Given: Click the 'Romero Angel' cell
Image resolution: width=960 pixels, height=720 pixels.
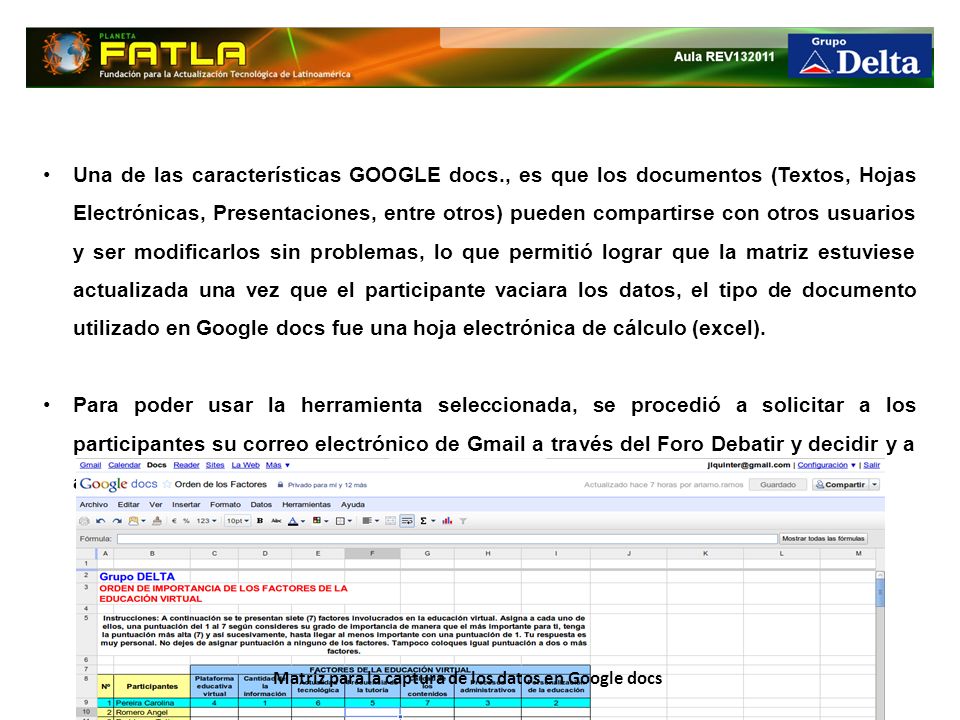Looking at the screenshot, I should pos(152,713).
